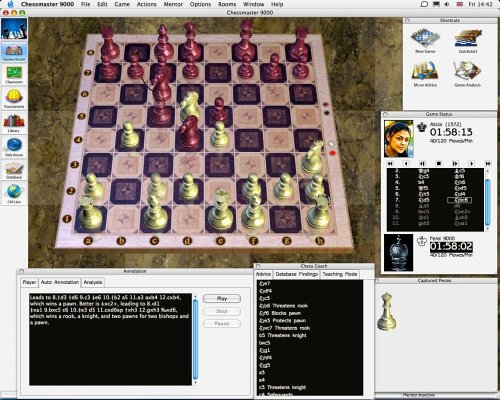Open the Window menu
The image size is (500, 400).
(253, 4)
